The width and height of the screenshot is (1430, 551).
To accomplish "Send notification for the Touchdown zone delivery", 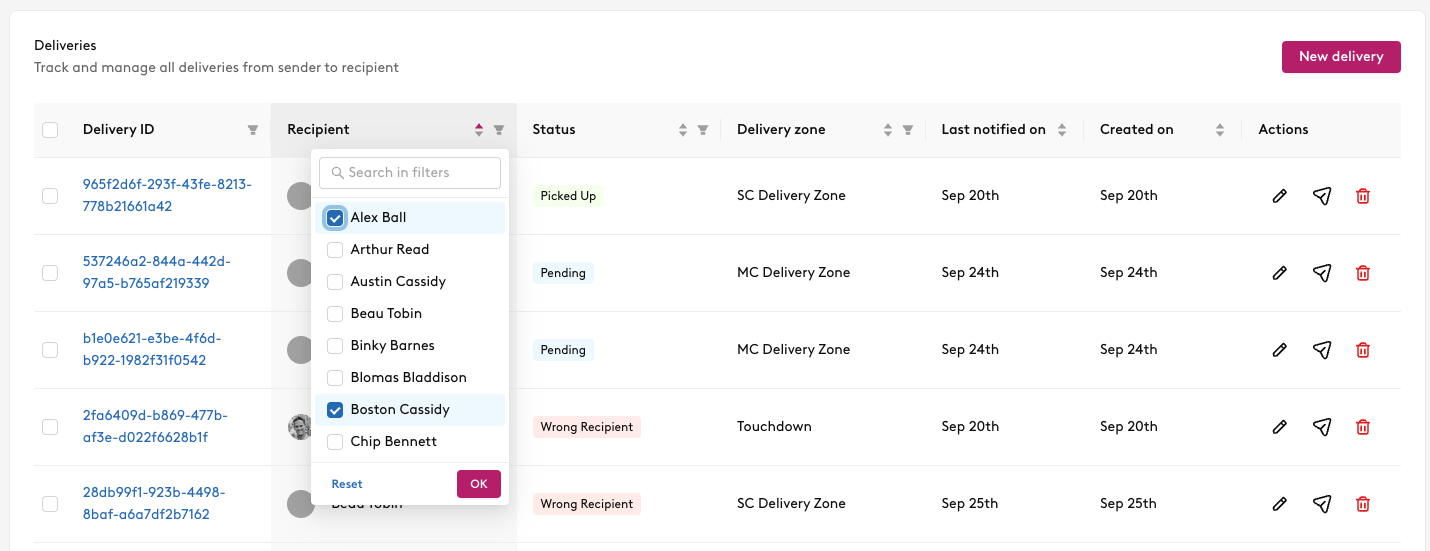I will pyautogui.click(x=1322, y=427).
